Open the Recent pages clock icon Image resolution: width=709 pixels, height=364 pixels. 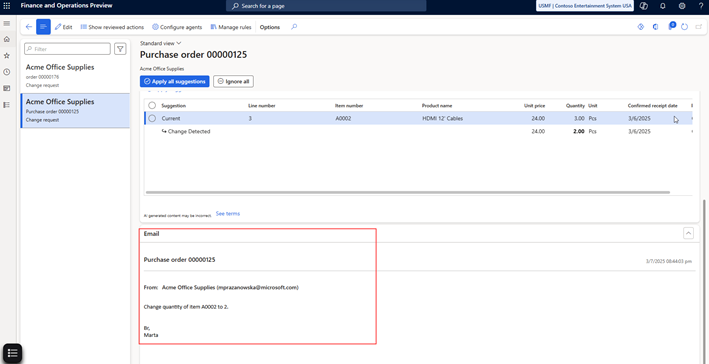pyautogui.click(x=6, y=72)
